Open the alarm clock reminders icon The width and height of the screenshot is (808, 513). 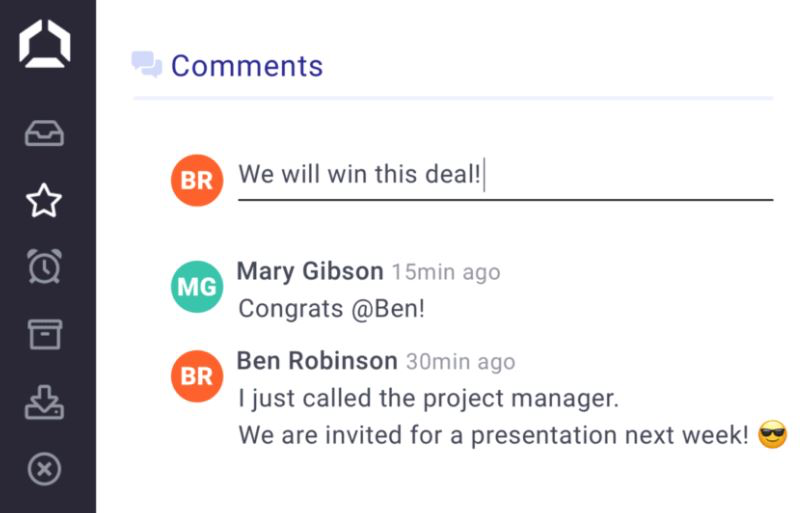[x=44, y=267]
